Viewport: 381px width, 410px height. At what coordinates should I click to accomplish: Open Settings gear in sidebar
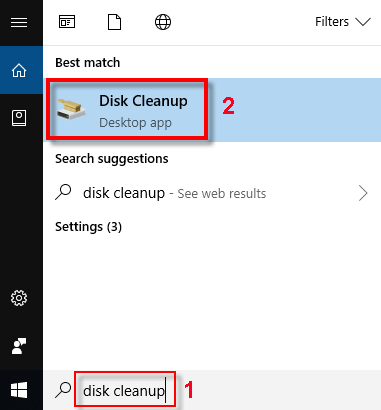(x=19, y=298)
